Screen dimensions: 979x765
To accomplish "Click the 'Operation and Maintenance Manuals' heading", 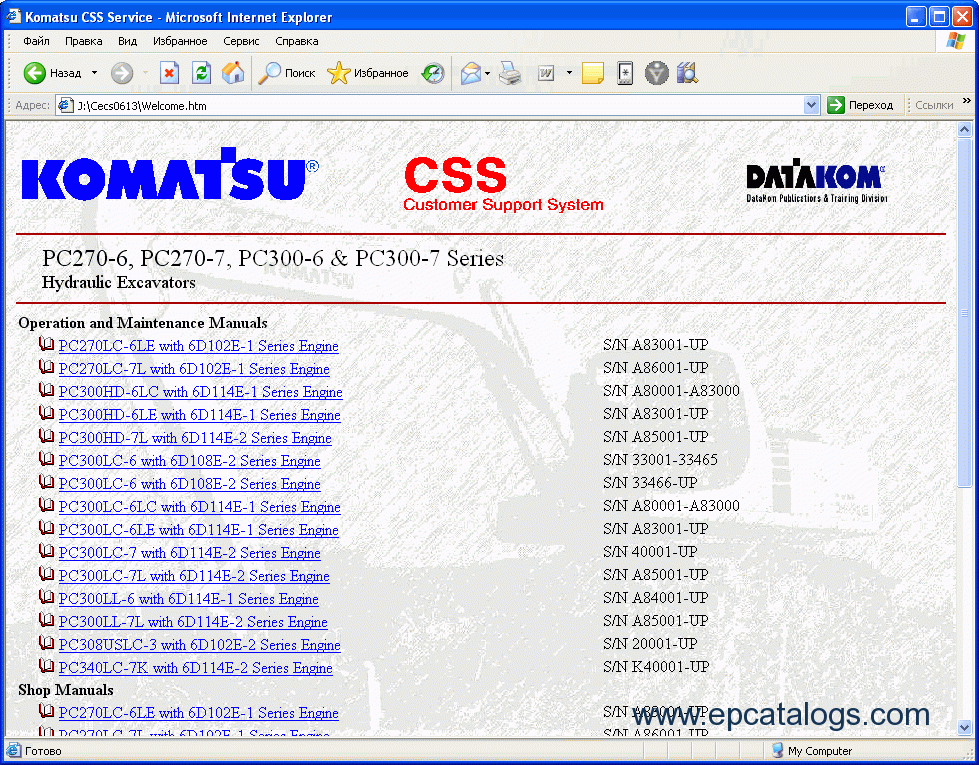I will 143,323.
